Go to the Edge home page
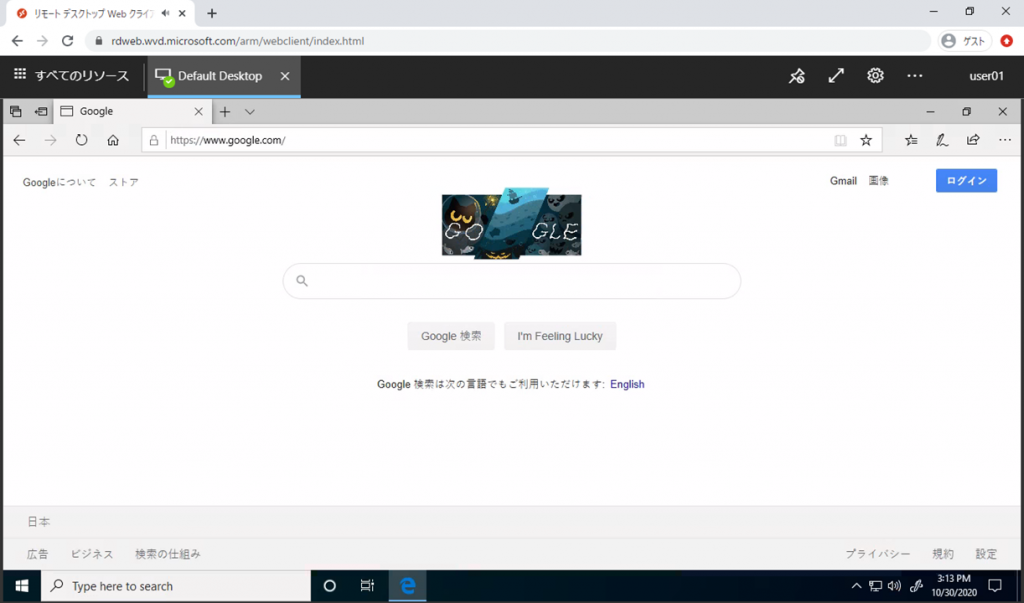 coord(113,140)
